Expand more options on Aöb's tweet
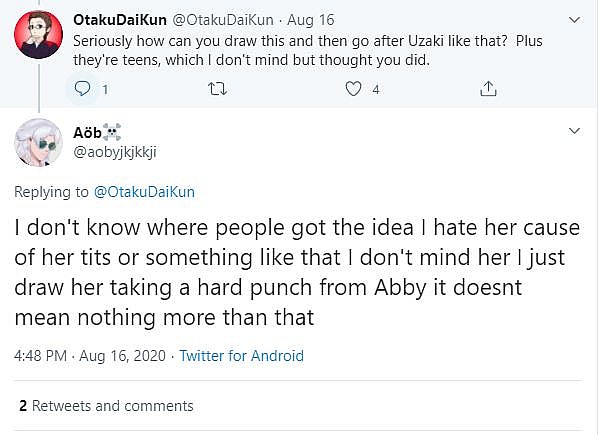 (x=574, y=131)
